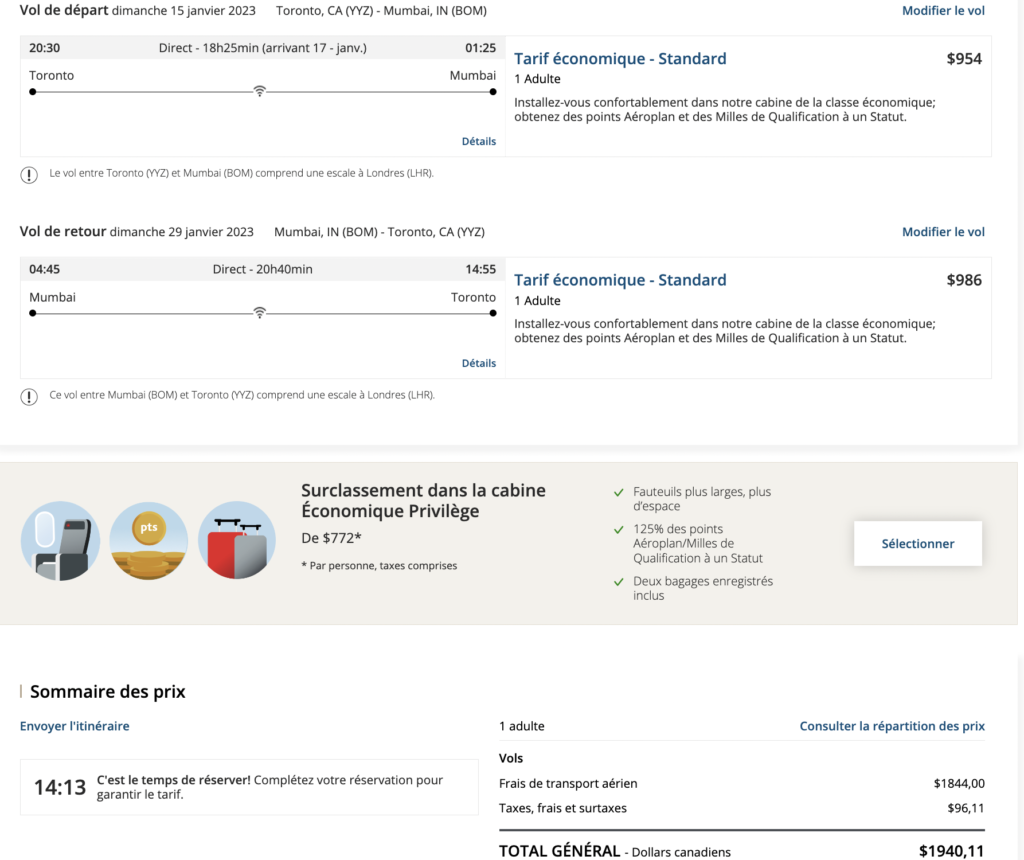Click the checkmark beside 'Fauteuils plus larges'

coord(620,492)
